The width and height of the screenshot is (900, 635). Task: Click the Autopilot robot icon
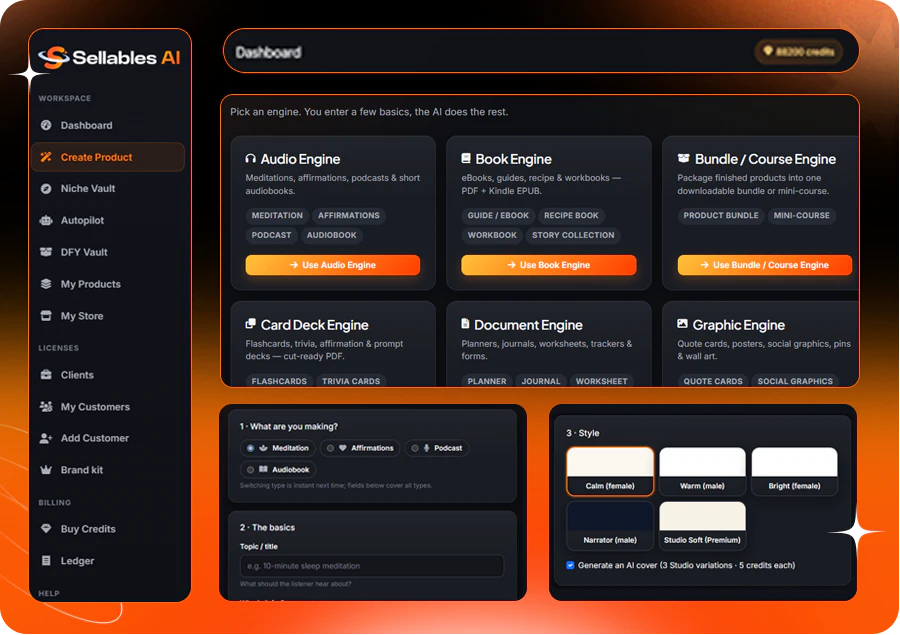tap(46, 220)
